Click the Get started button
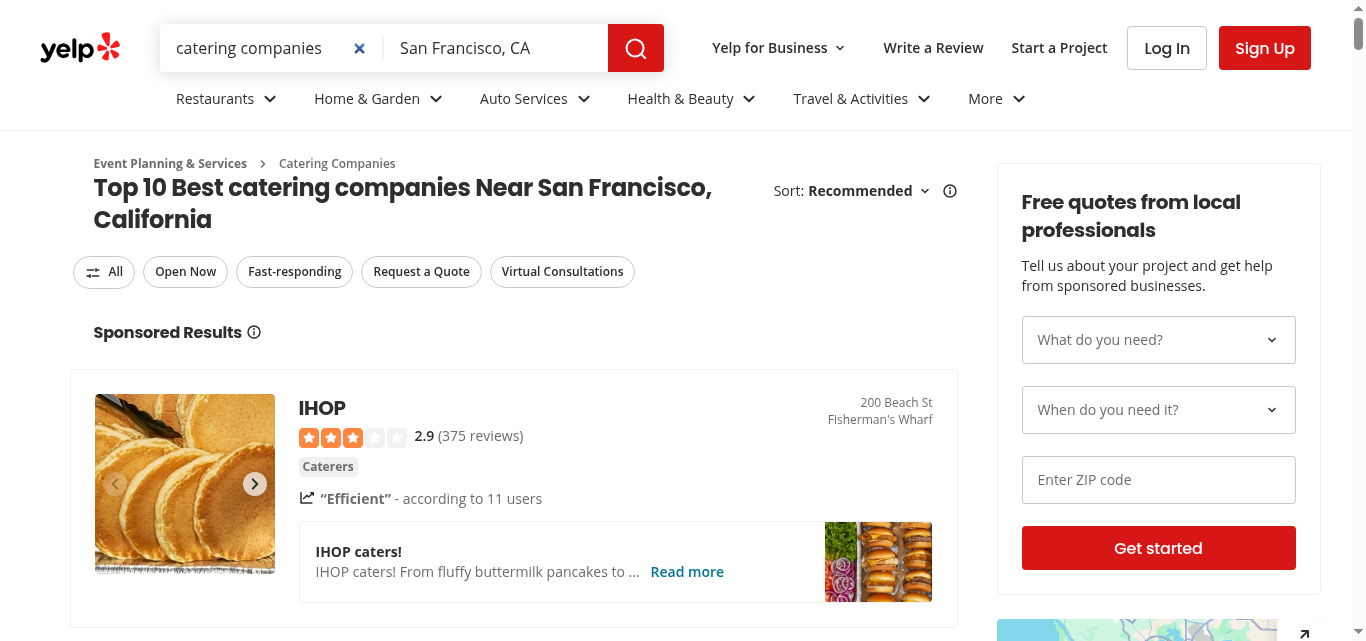1366x641 pixels. pyautogui.click(x=1158, y=548)
